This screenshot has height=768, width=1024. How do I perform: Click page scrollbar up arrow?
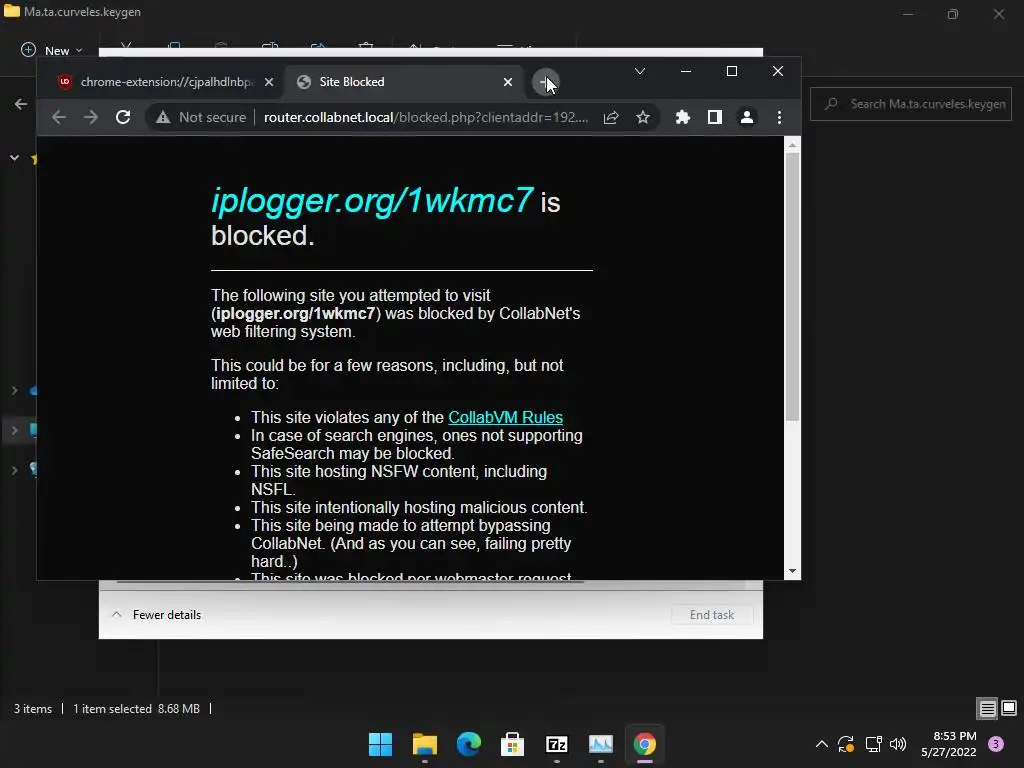pyautogui.click(x=792, y=145)
